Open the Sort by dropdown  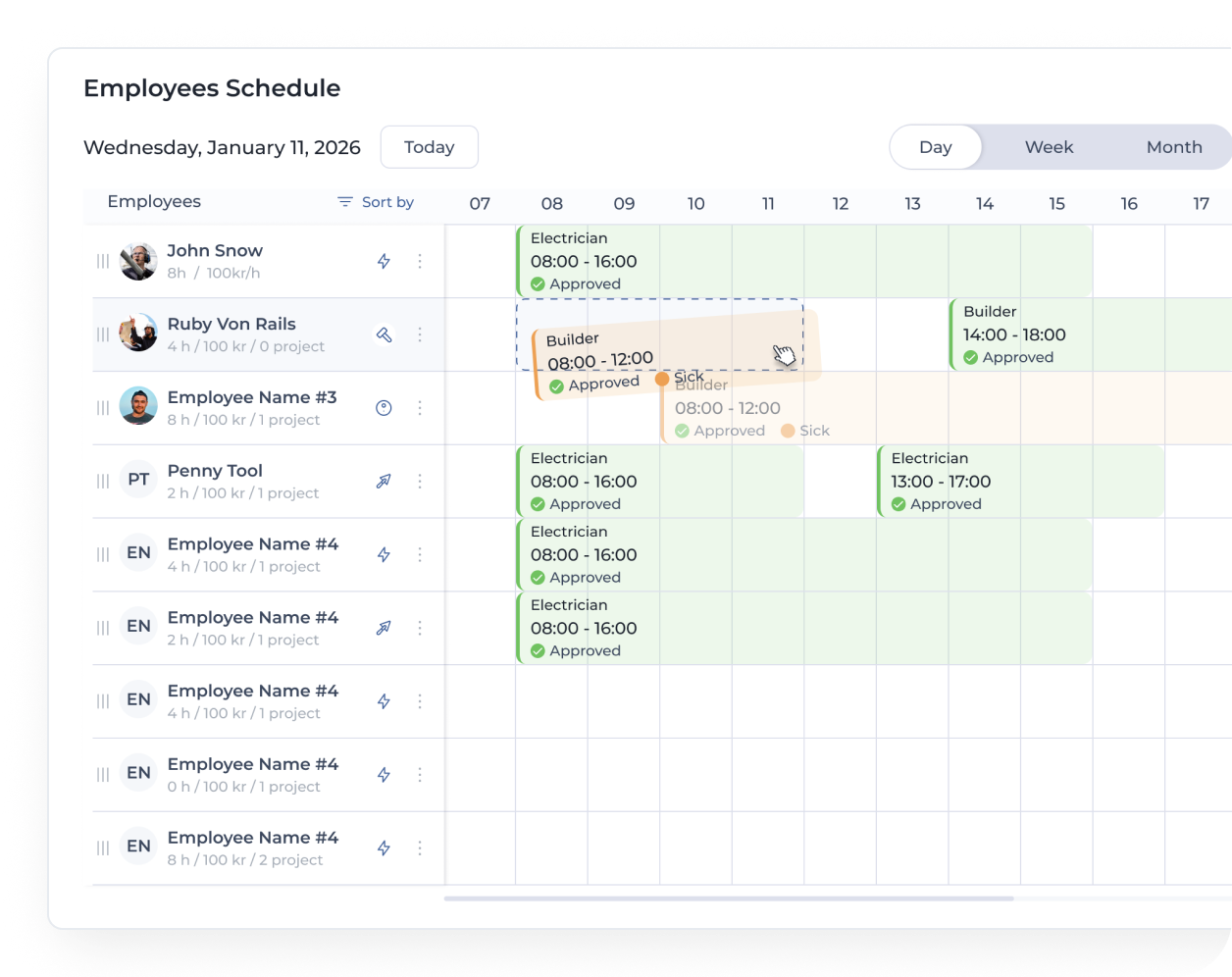click(x=376, y=202)
